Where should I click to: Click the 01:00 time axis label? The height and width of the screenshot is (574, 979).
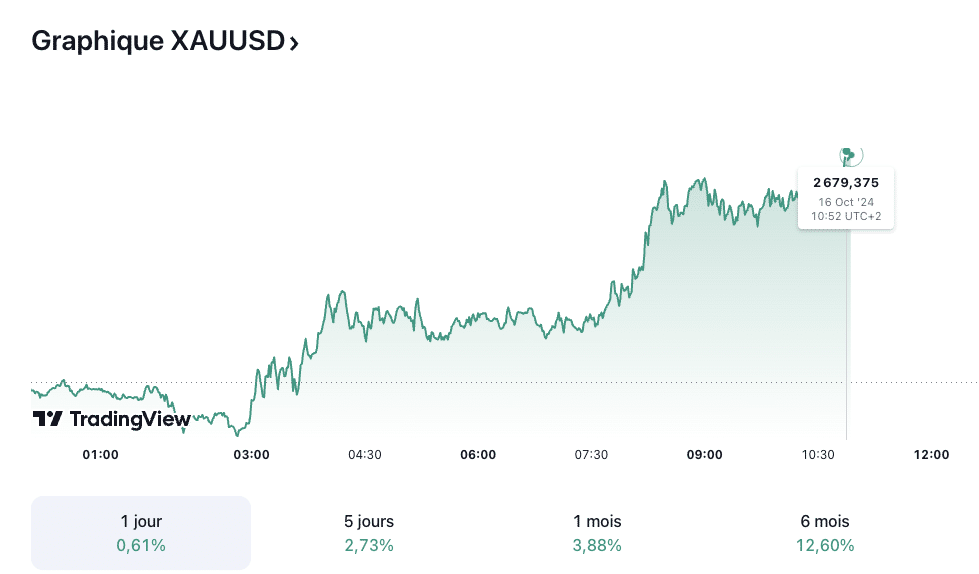100,455
